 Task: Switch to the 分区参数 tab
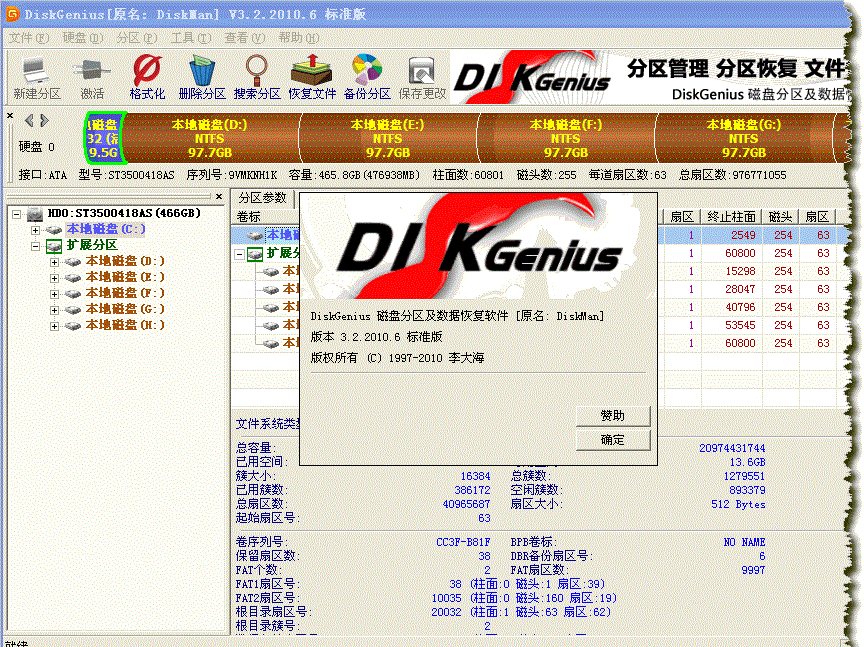coord(262,198)
